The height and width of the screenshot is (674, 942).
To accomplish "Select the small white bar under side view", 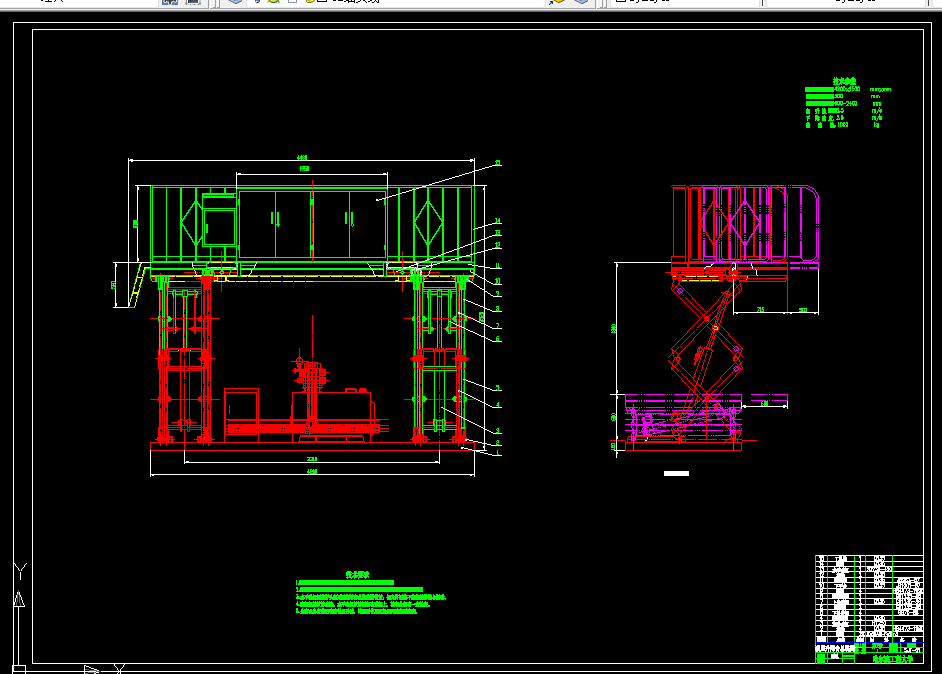I will [676, 473].
